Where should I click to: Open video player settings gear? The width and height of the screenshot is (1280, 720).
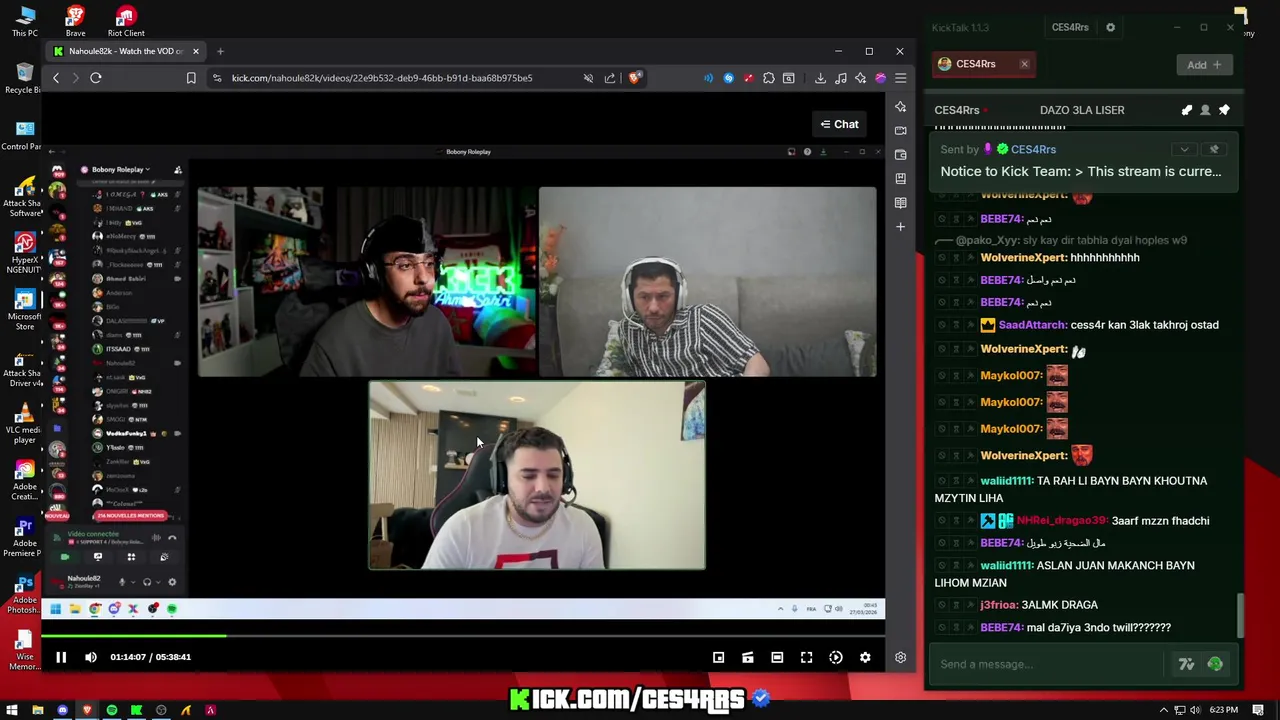point(865,657)
